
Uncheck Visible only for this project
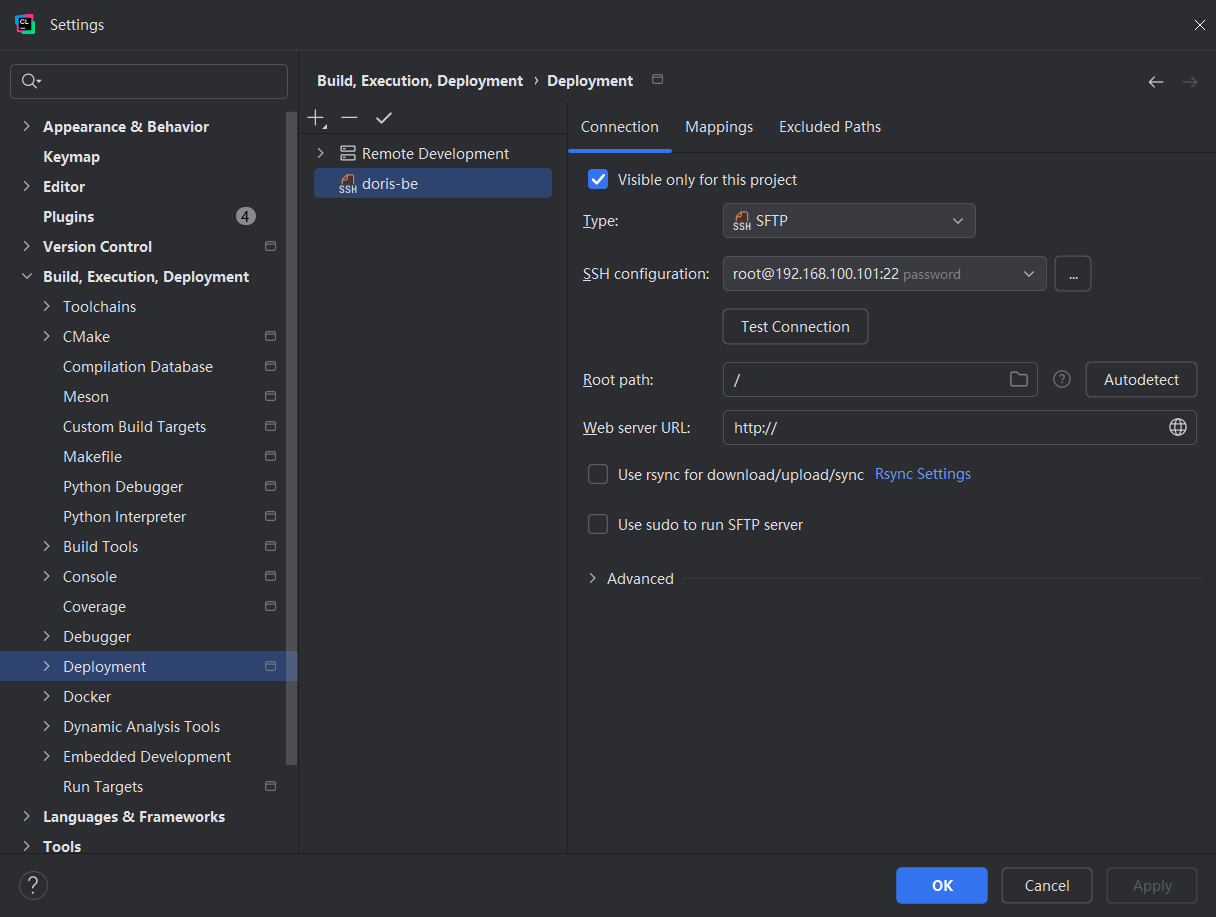tap(598, 179)
